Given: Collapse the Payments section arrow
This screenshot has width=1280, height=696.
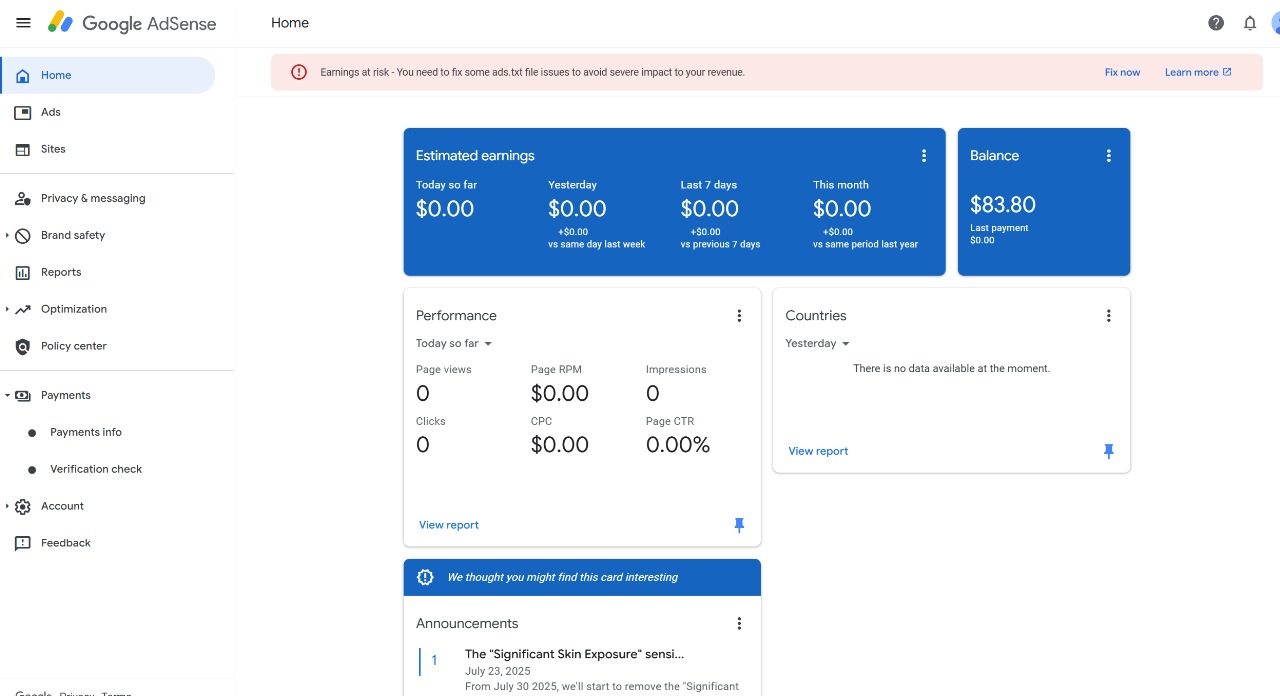Looking at the screenshot, I should [x=7, y=395].
